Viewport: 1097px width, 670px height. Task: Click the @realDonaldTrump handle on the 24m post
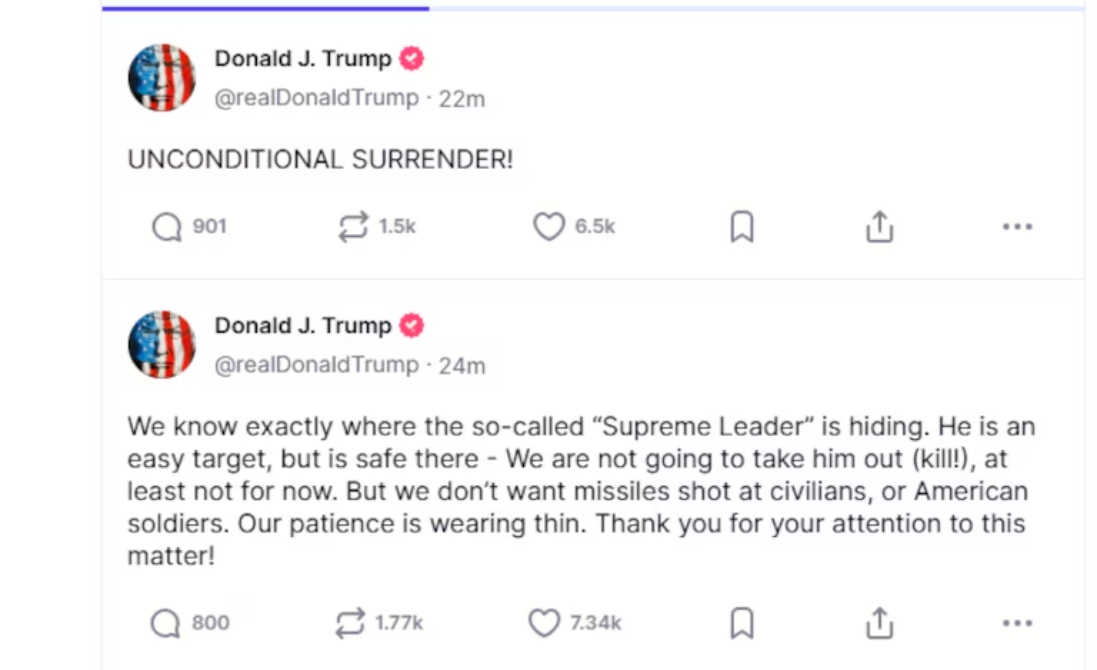pyautogui.click(x=316, y=366)
